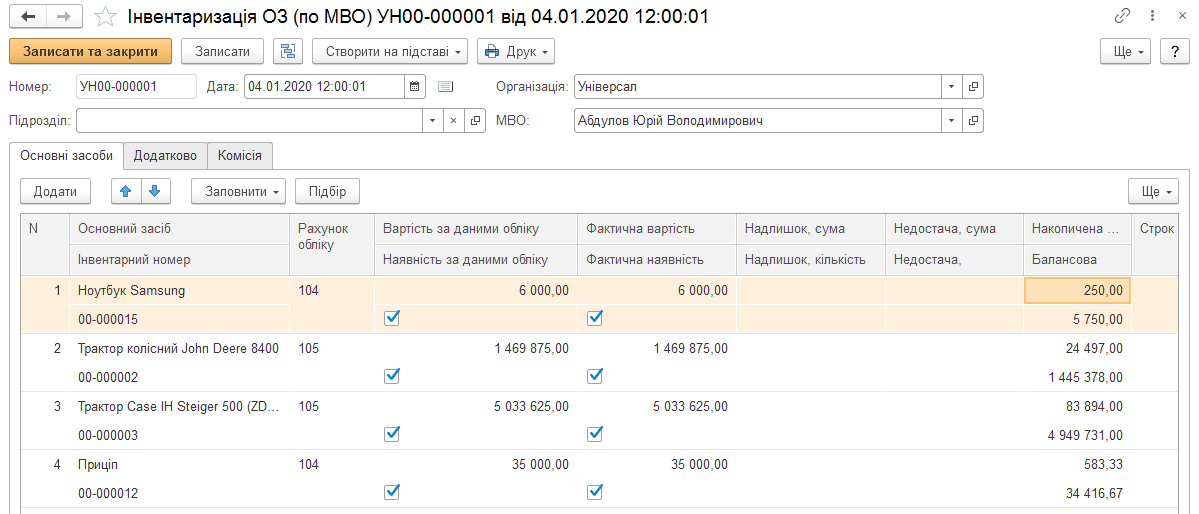Toggle accounting availability for Case IH Steiger
The height and width of the screenshot is (514, 1199).
(x=392, y=434)
